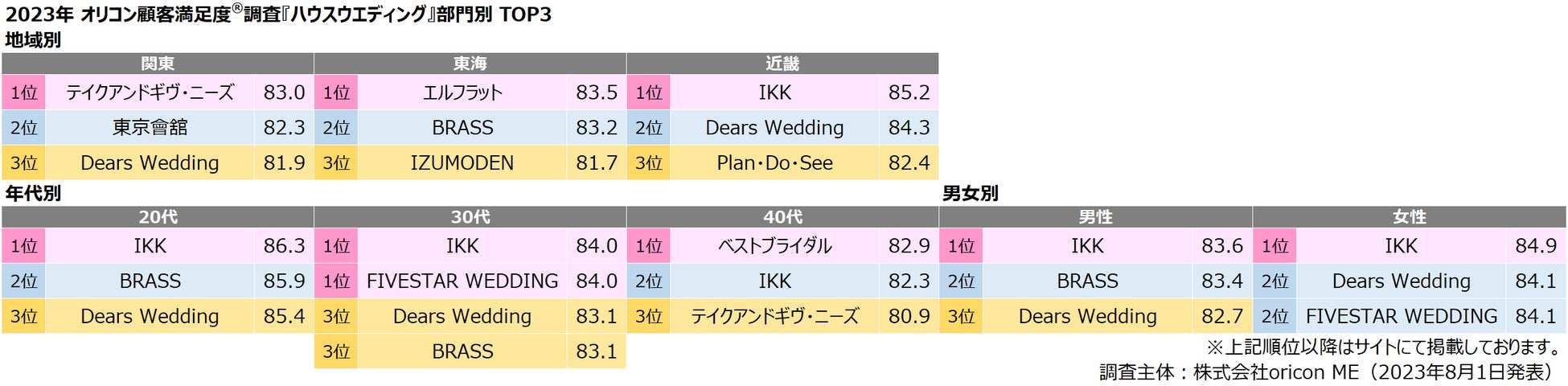This screenshot has width=1568, height=386.
Task: Click the 調査主体 oricon ME footer text
Action: pyautogui.click(x=1328, y=372)
